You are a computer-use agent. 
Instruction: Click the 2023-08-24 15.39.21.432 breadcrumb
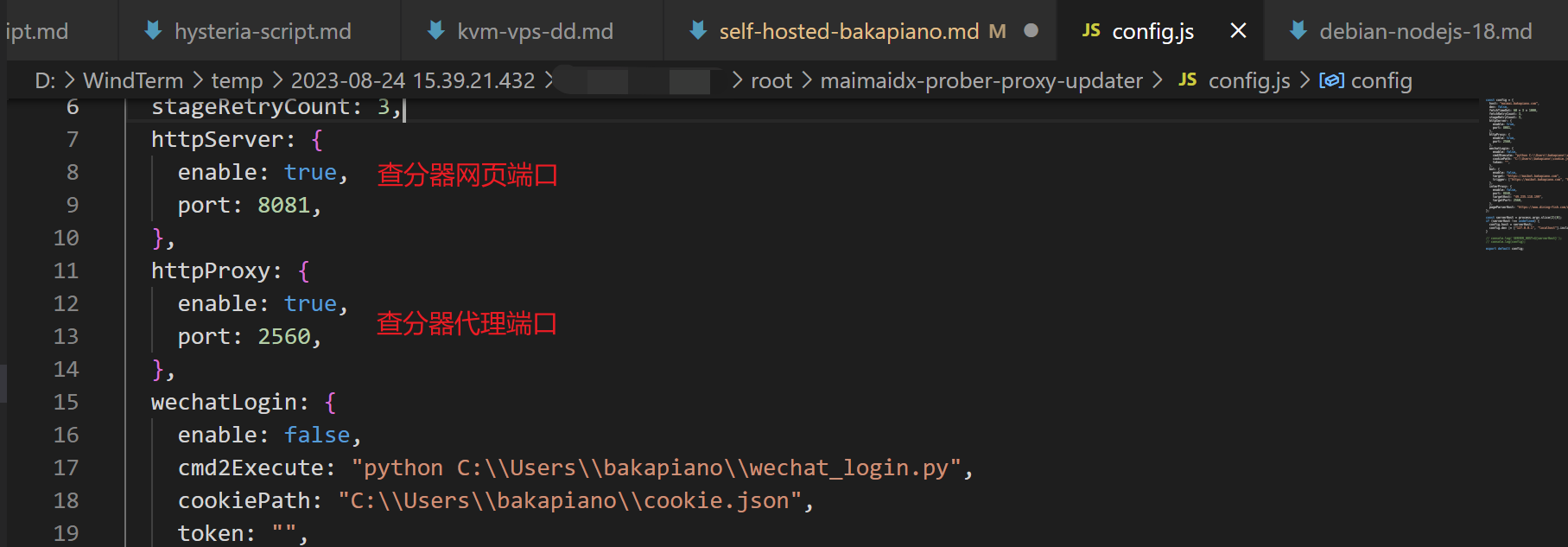click(x=413, y=80)
